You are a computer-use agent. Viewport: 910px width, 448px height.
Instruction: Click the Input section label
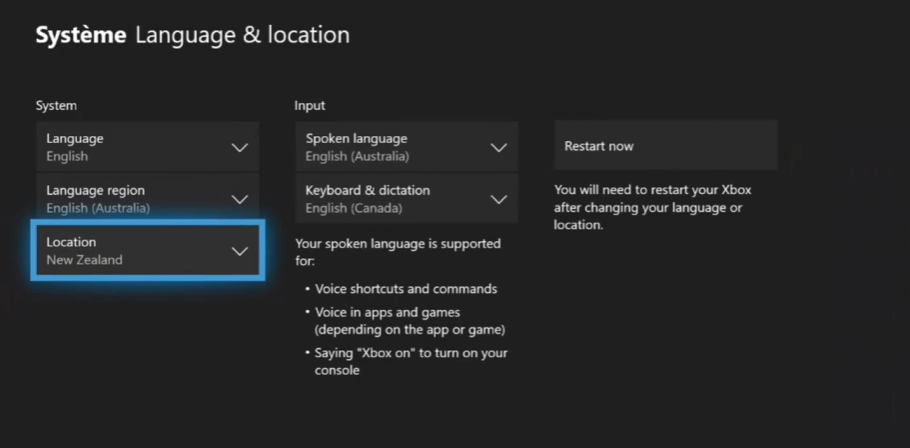tap(309, 105)
